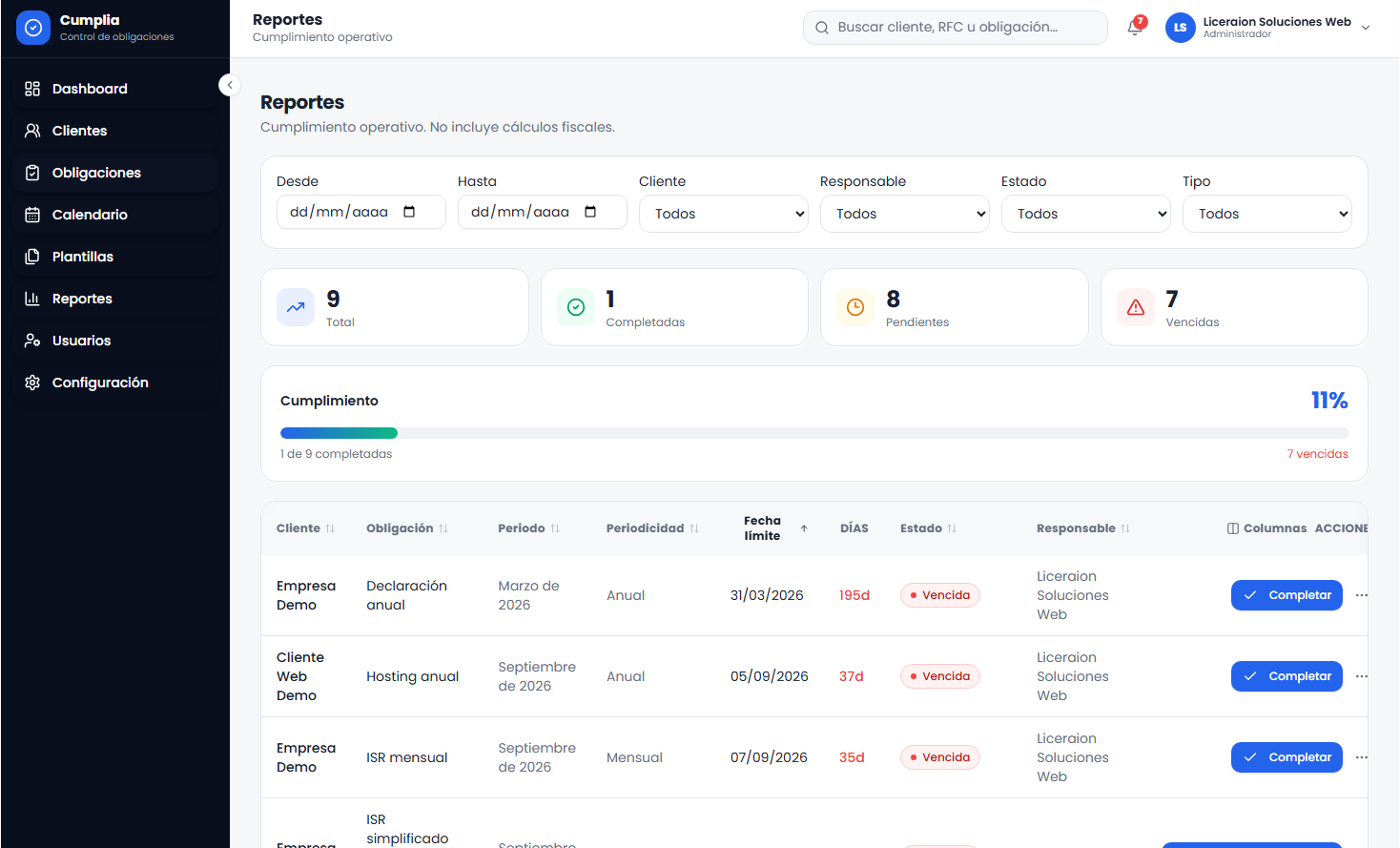
Task: Open the Desde calendar picker icon
Action: (x=409, y=212)
